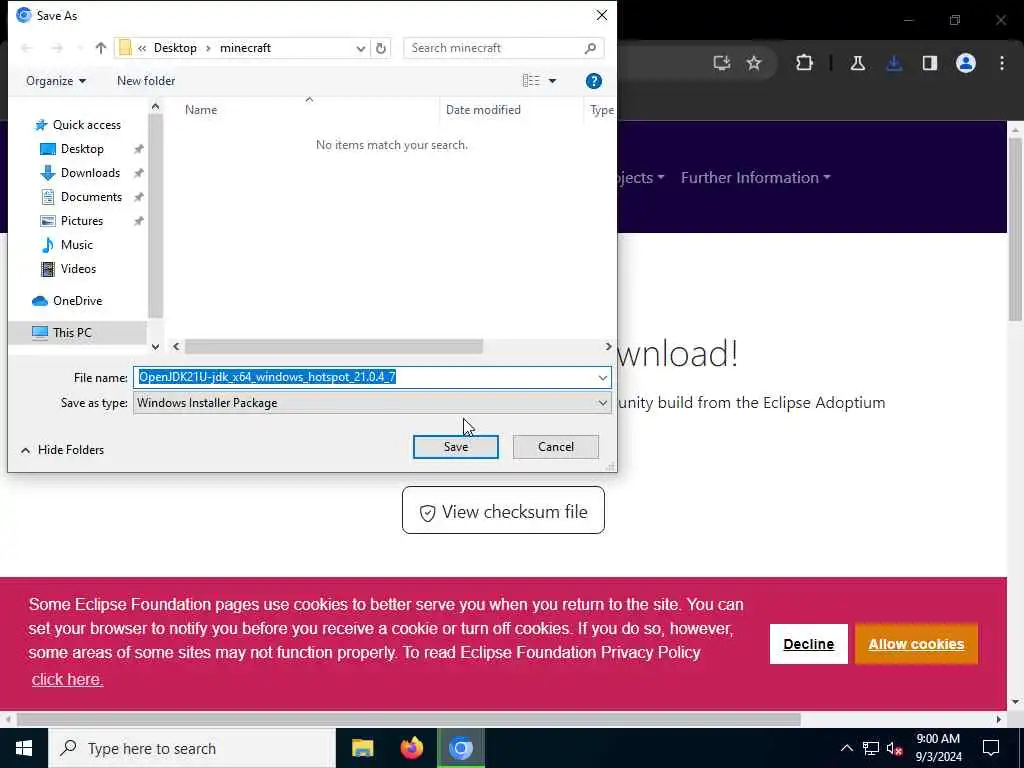
Task: Decline cookies on the Eclipse page
Action: tap(808, 644)
